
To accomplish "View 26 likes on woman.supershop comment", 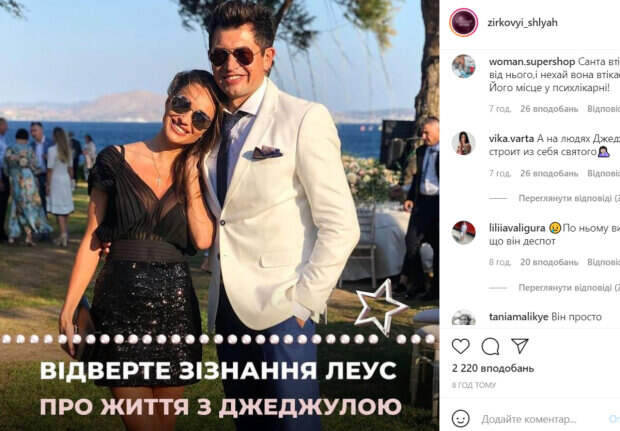I will pos(549,109).
